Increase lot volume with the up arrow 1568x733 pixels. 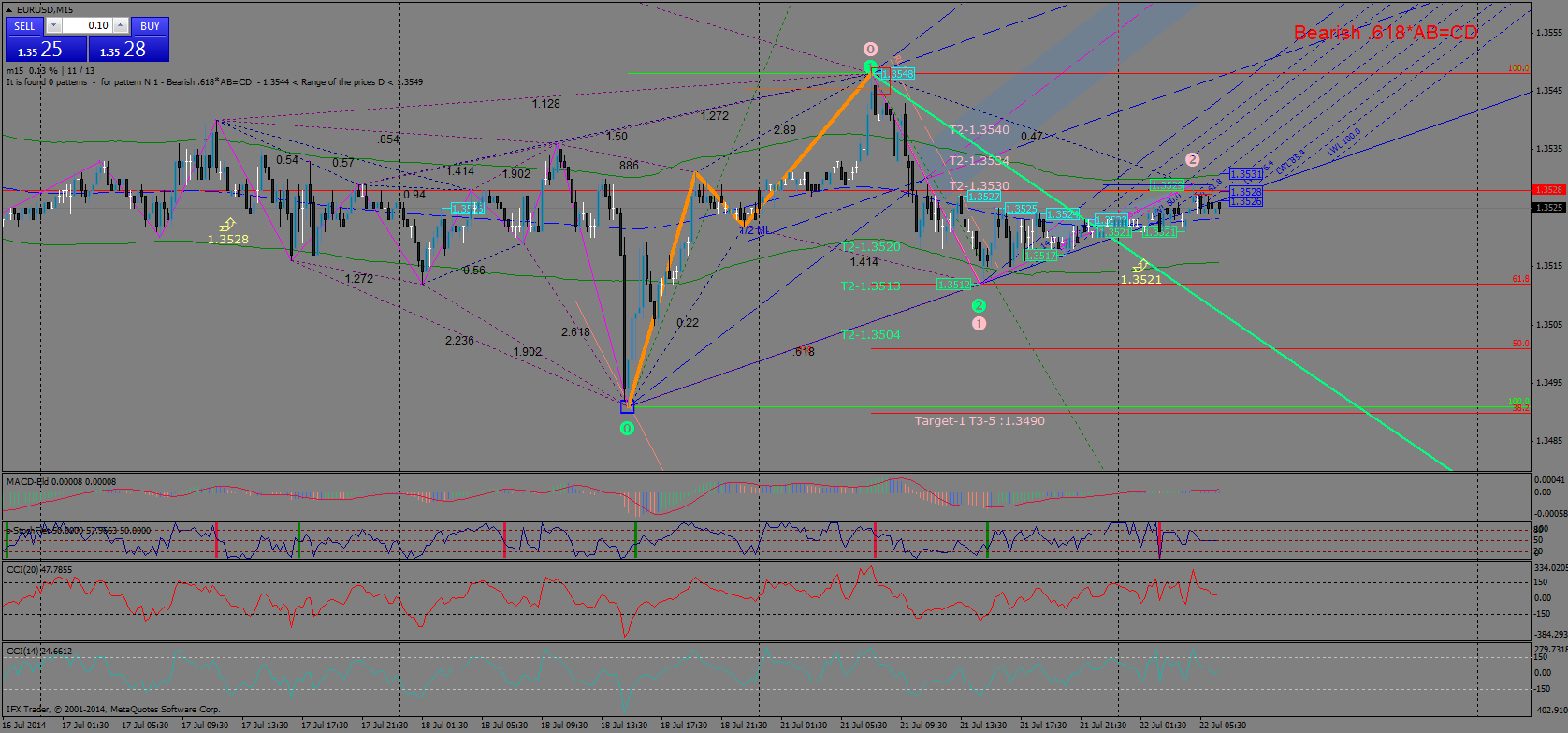click(x=121, y=25)
